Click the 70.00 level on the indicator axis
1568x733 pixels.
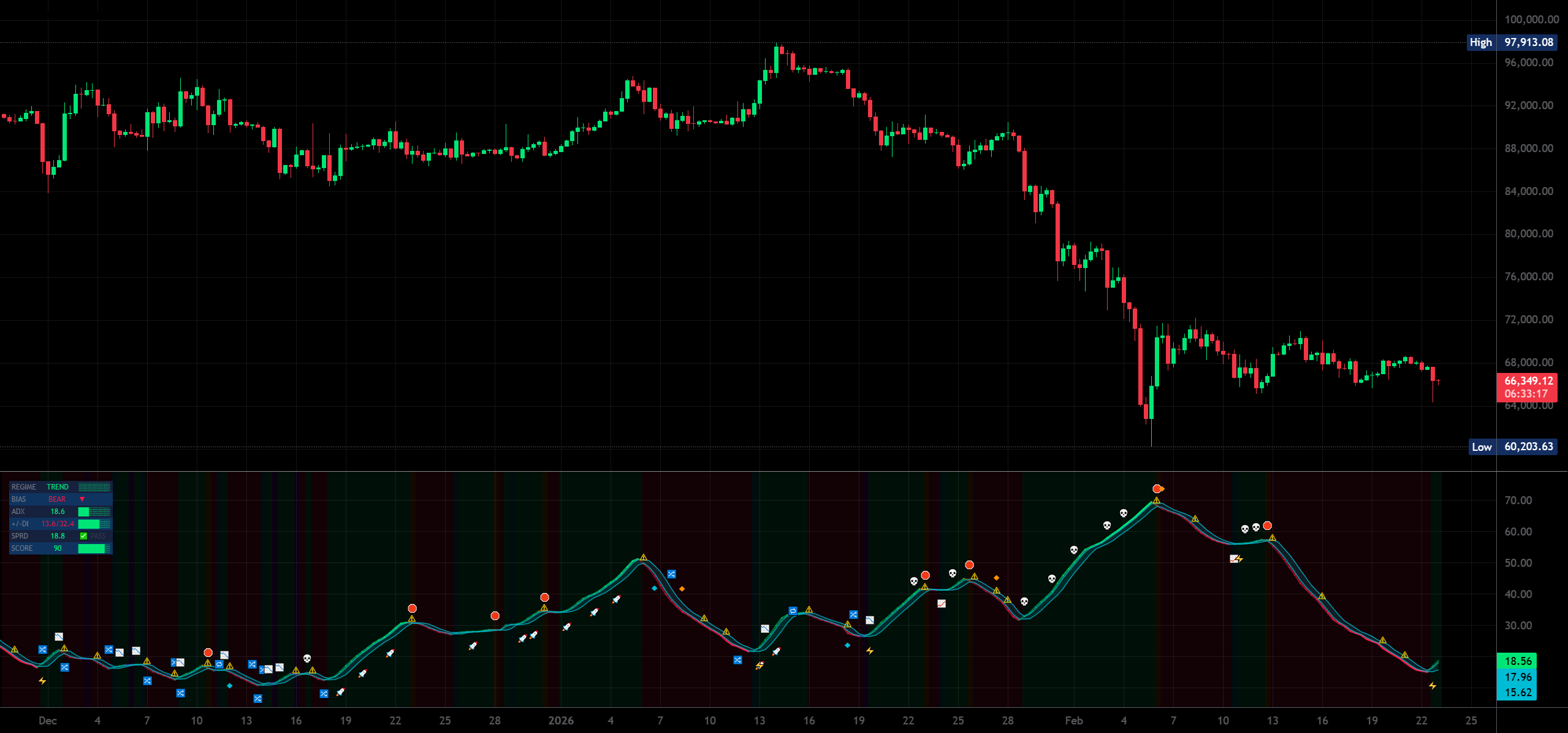(1518, 501)
